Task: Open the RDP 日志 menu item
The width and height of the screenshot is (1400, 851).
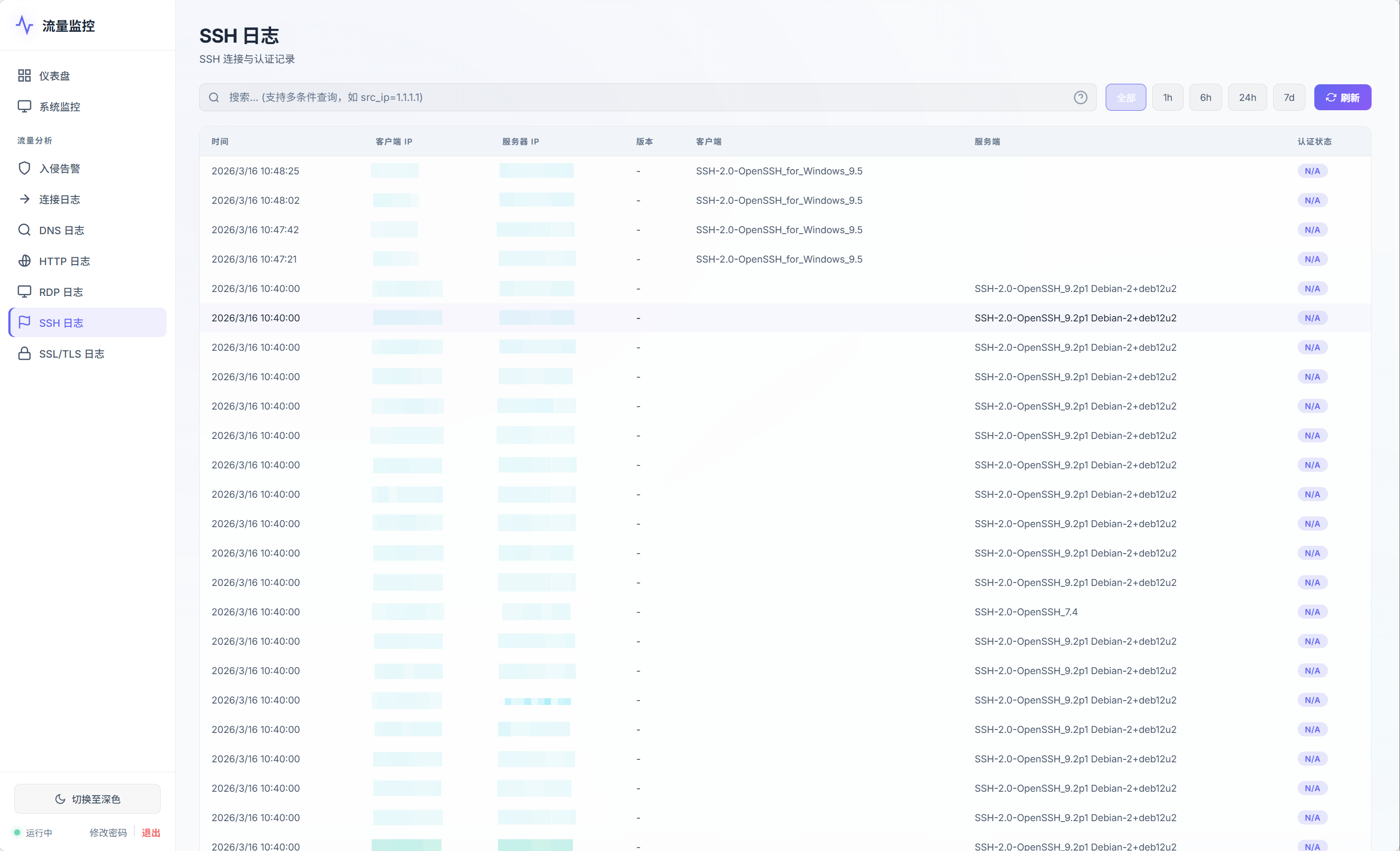Action: tap(61, 292)
